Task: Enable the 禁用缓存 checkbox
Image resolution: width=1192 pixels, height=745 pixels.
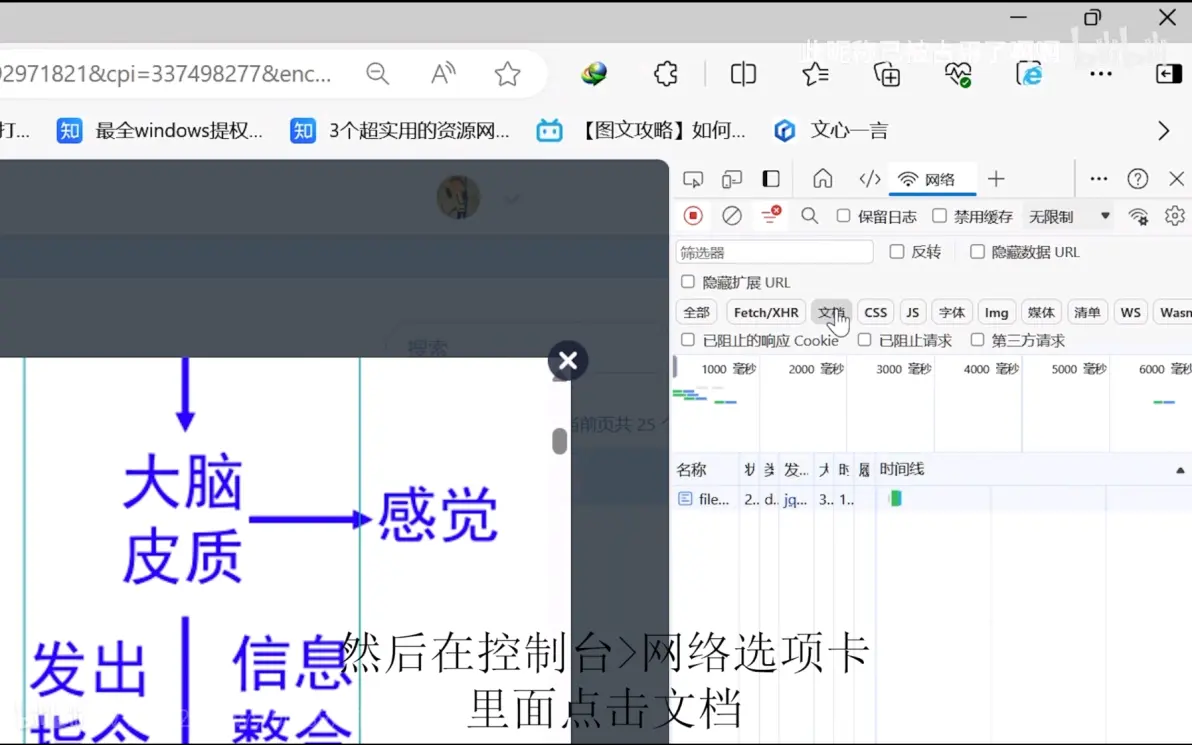Action: (940, 216)
